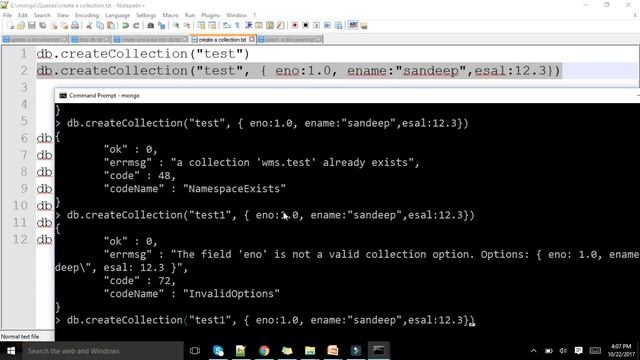Image resolution: width=640 pixels, height=360 pixels.
Task: Click the 'Search the web and Windows' box
Action: (103, 351)
